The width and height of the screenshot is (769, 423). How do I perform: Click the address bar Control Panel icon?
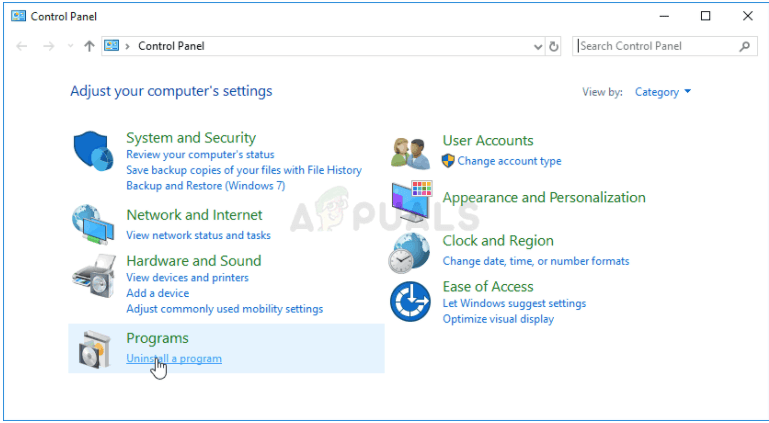(112, 46)
